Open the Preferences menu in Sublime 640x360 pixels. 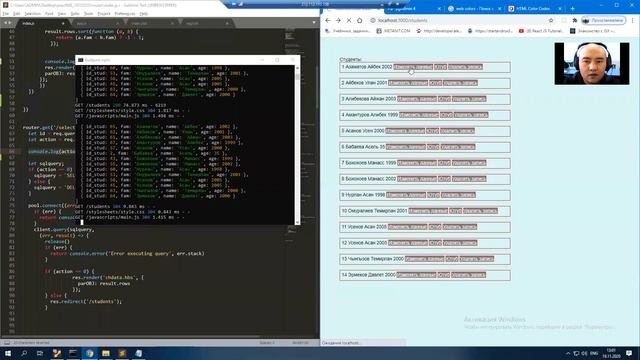point(124,14)
